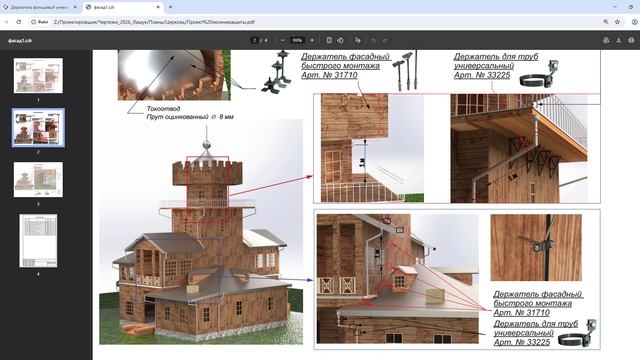Bookmark this page with the star icon
The image size is (640, 360).
pyautogui.click(x=618, y=22)
